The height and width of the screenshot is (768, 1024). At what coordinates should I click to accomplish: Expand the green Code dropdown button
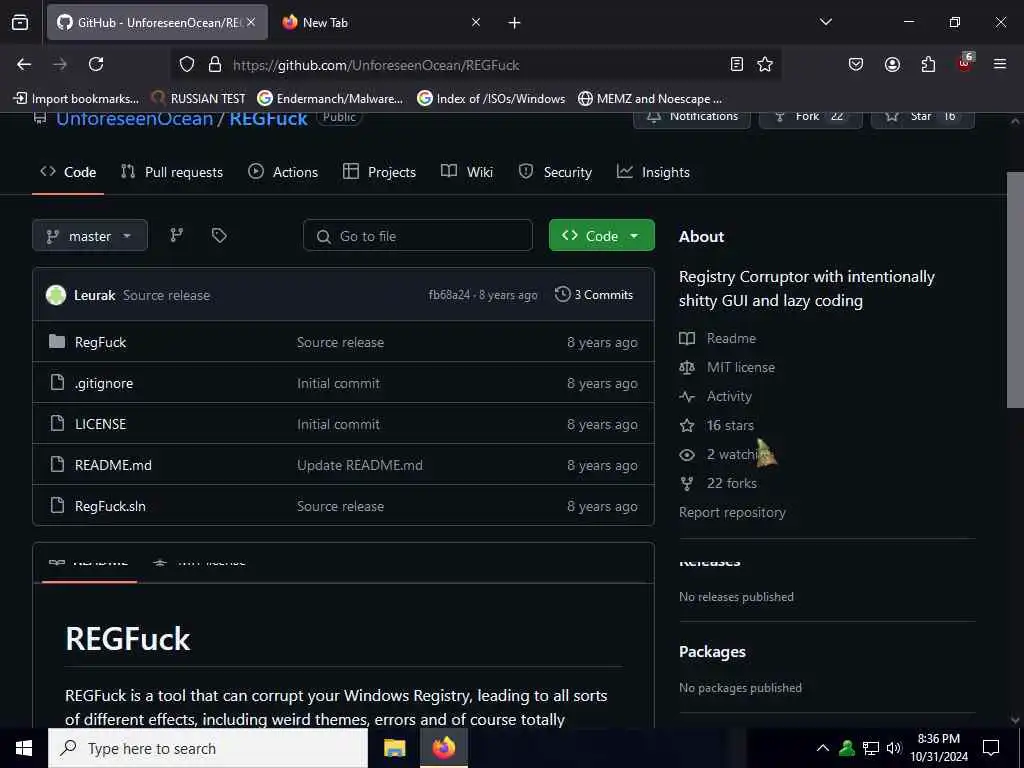click(601, 236)
